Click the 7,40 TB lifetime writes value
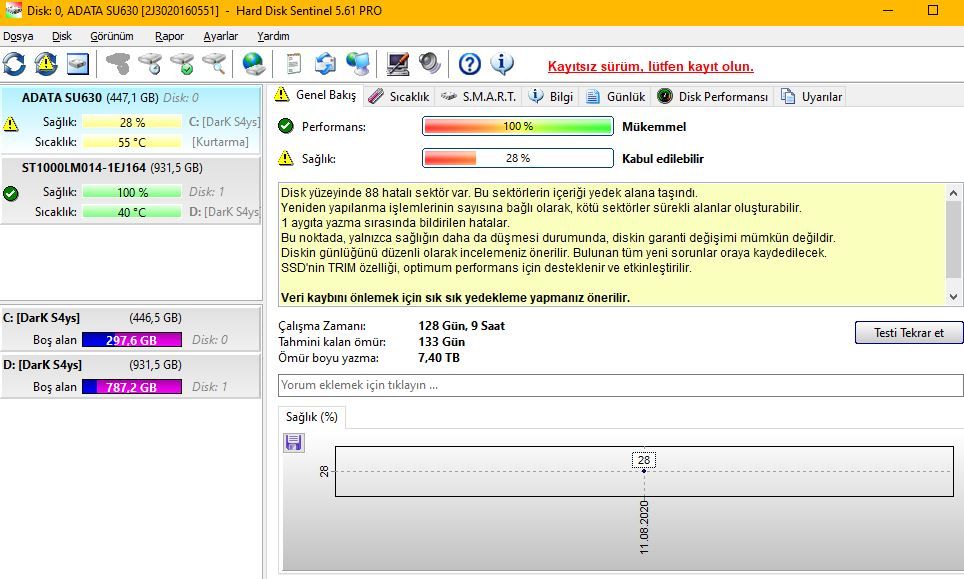 438,358
